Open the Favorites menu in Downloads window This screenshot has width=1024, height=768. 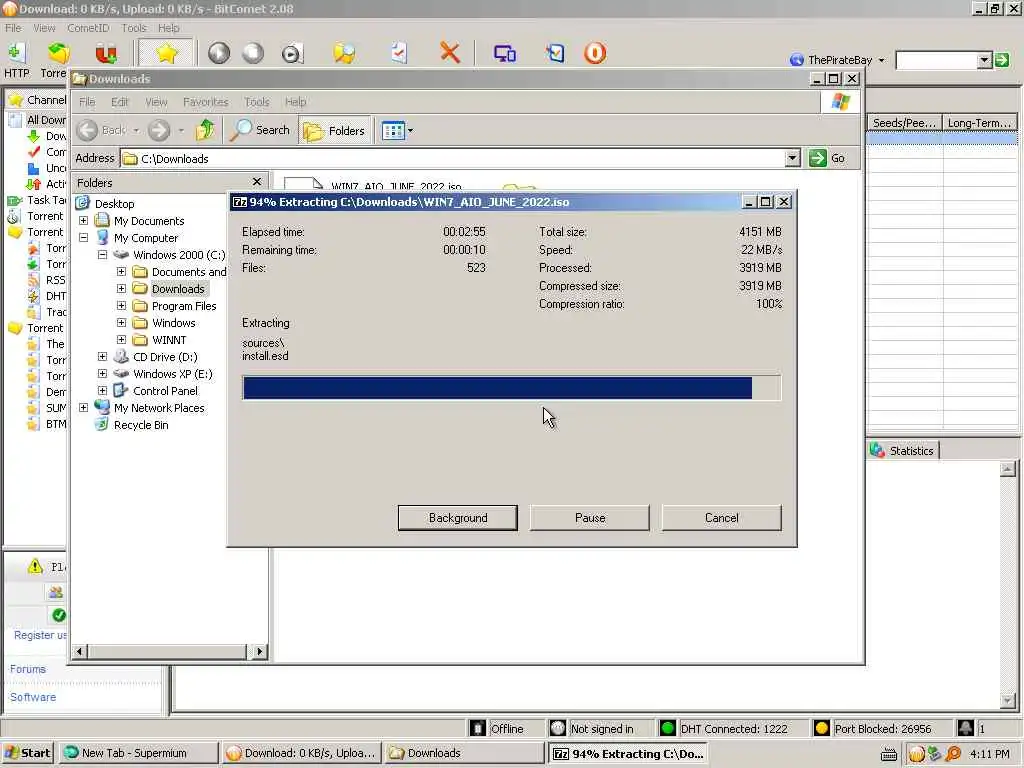[x=206, y=102]
